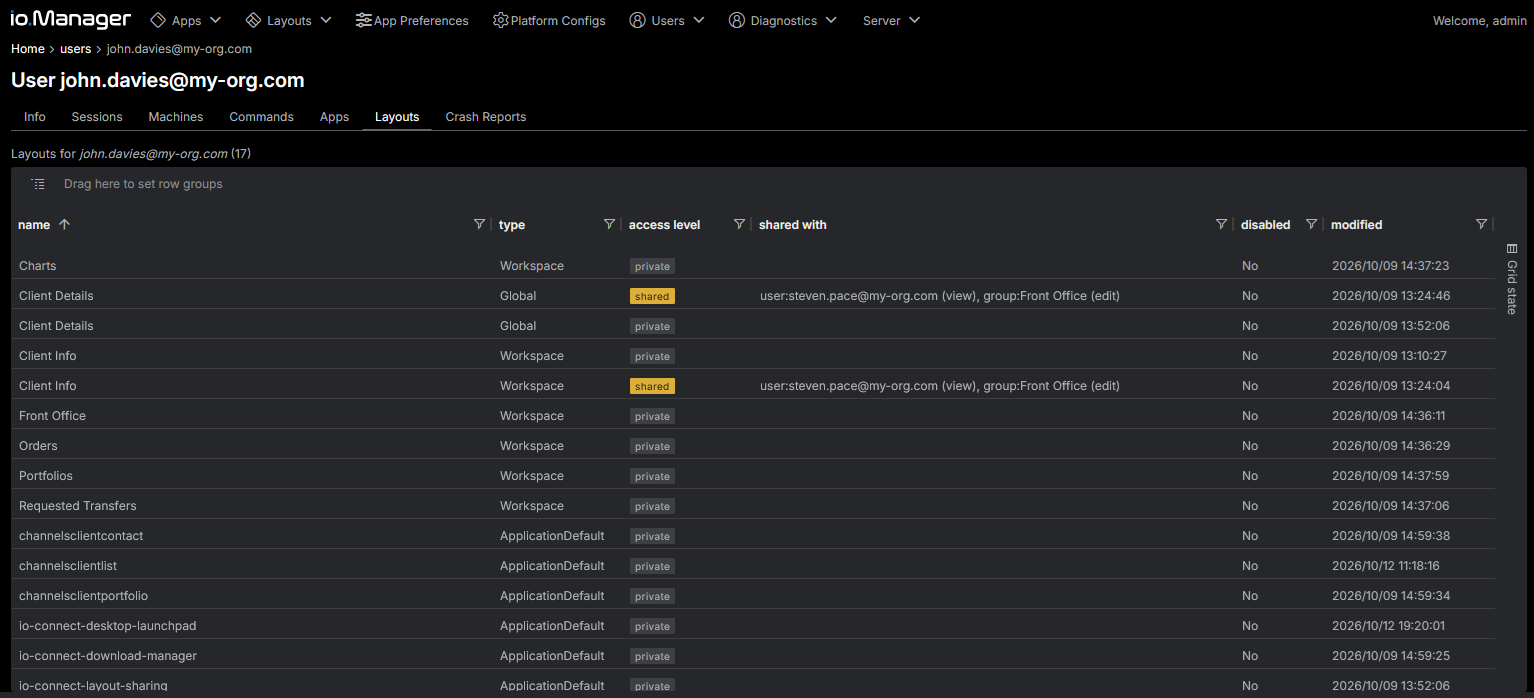The width and height of the screenshot is (1534, 698).
Task: Expand the Diagnostics navigation menu
Action: pos(783,20)
